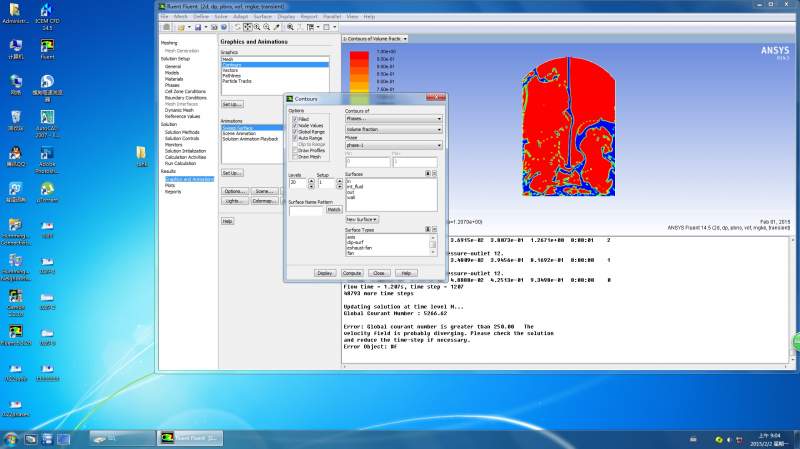Open the Phase phase-1 dropdown

(393, 145)
